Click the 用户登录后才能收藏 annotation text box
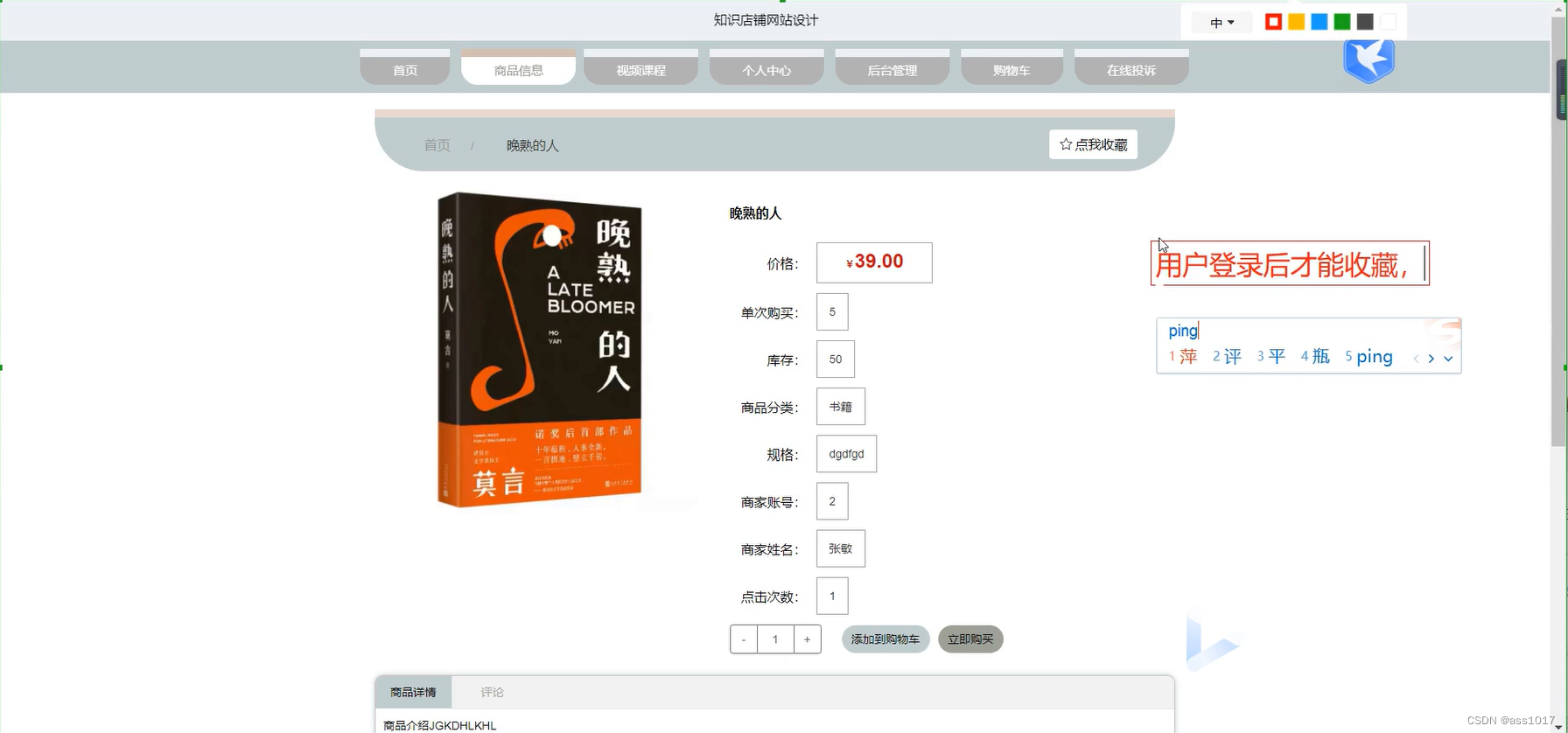 point(1290,263)
